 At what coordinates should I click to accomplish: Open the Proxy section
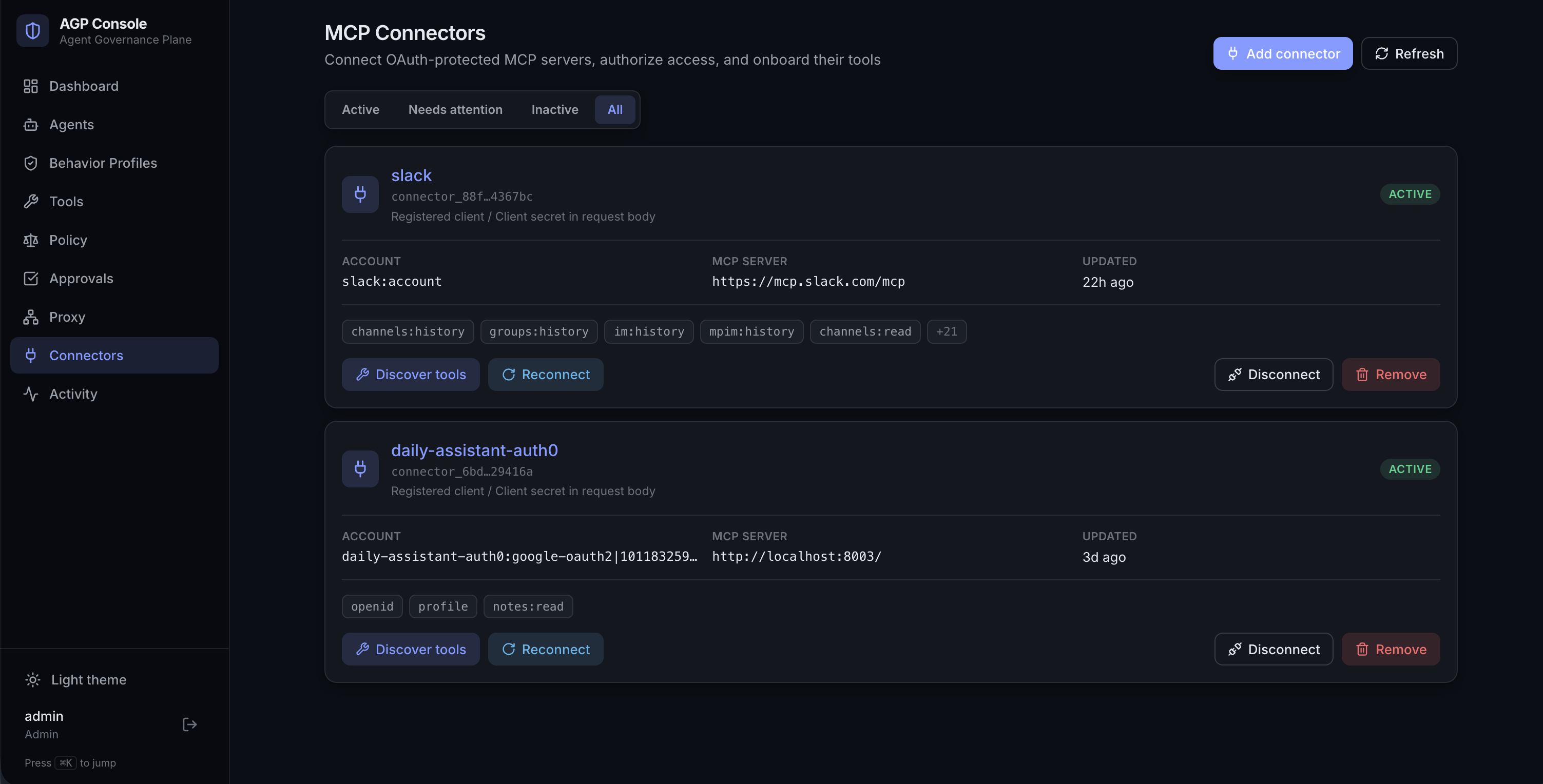click(114, 317)
